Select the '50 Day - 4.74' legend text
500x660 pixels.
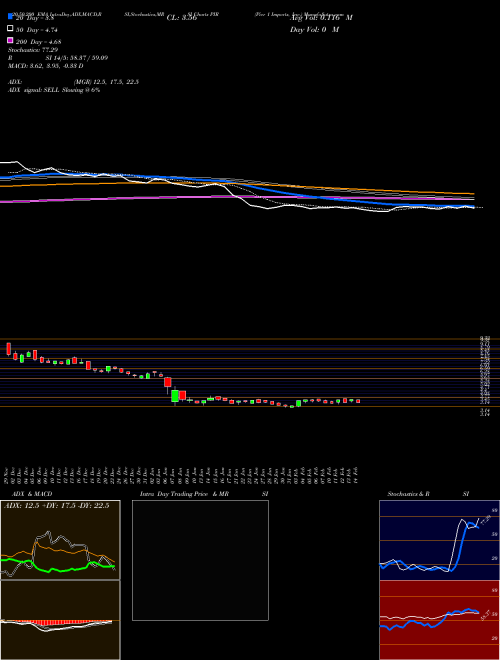click(37, 30)
